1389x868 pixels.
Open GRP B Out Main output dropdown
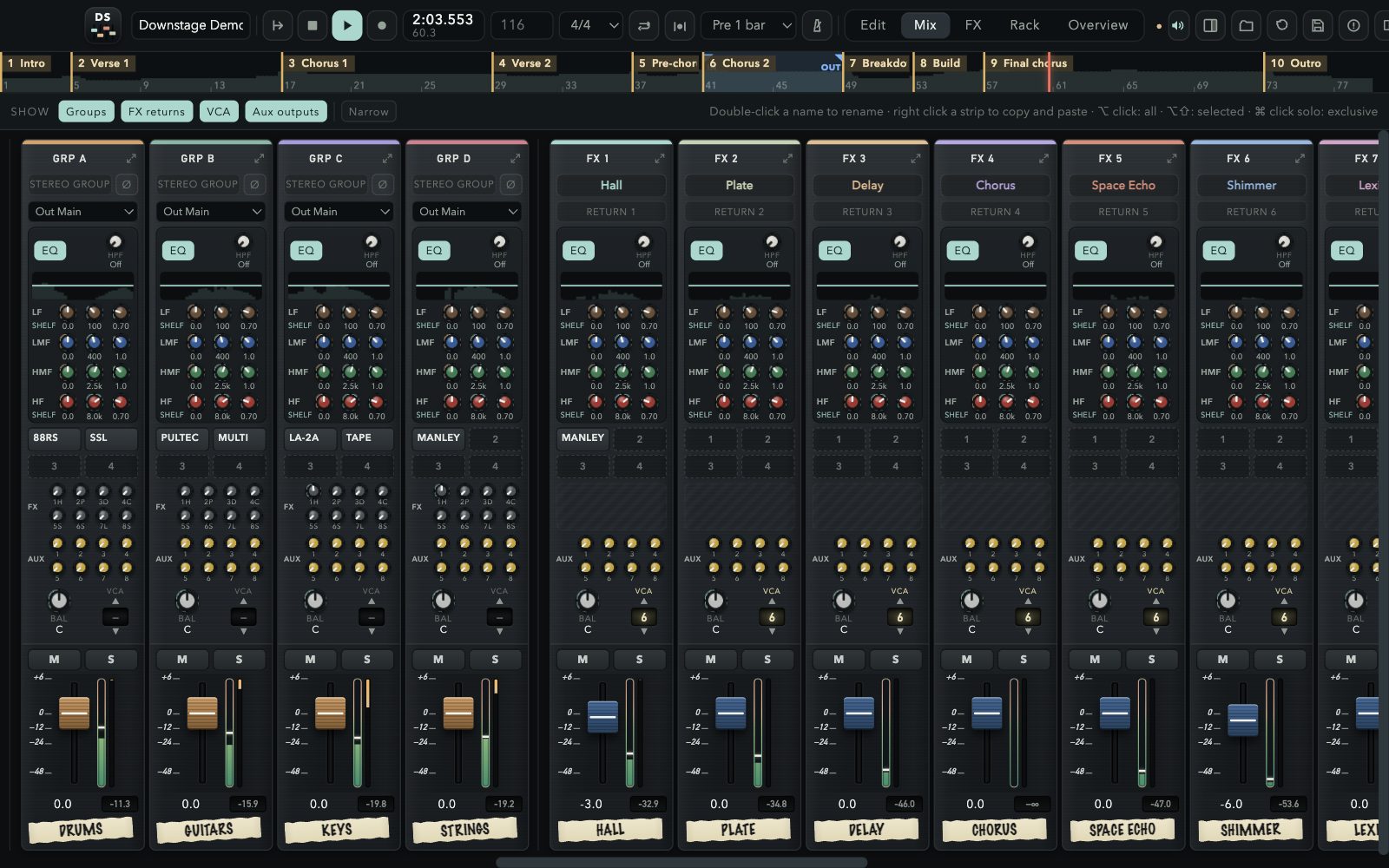click(211, 212)
